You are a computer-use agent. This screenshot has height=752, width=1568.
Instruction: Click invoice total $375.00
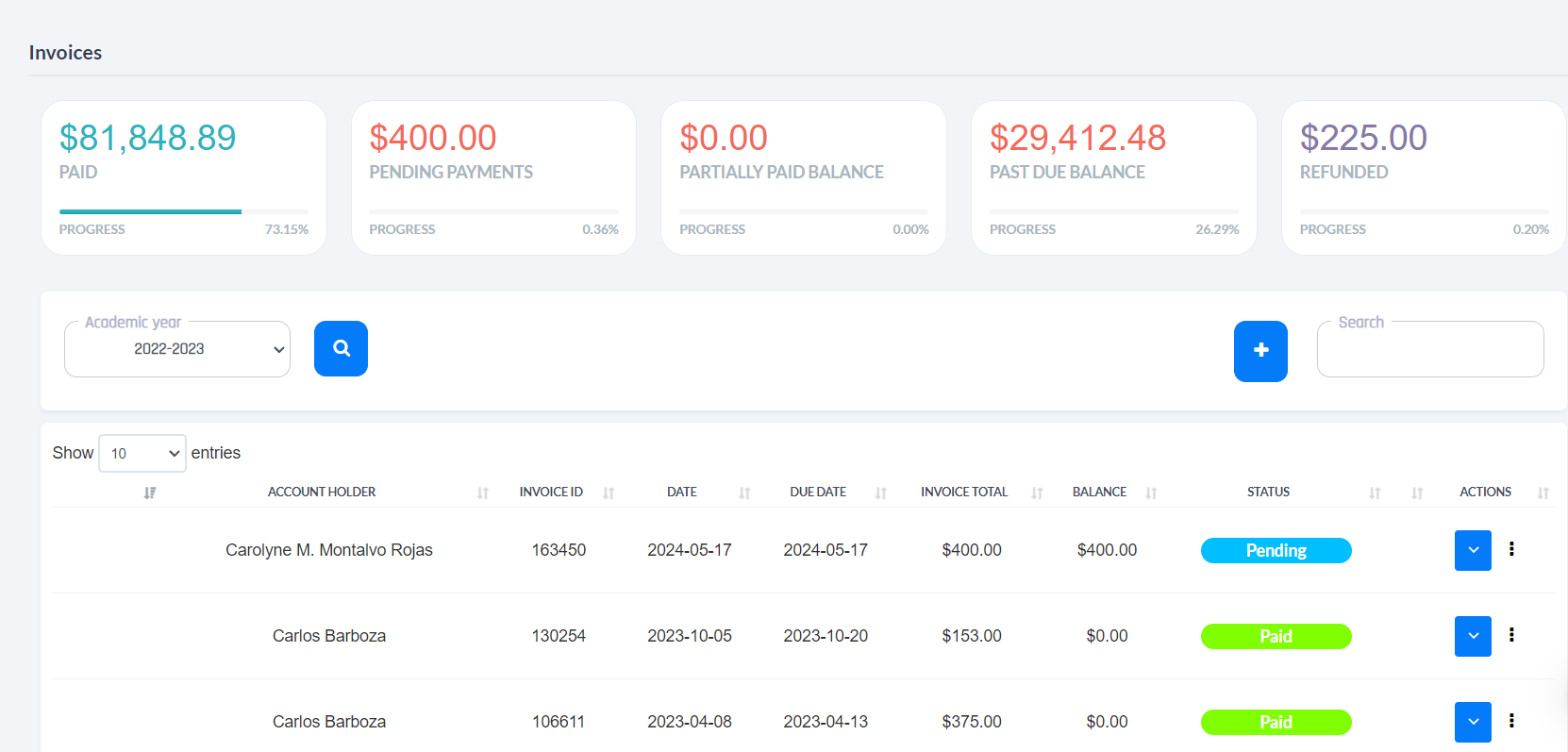click(x=972, y=722)
